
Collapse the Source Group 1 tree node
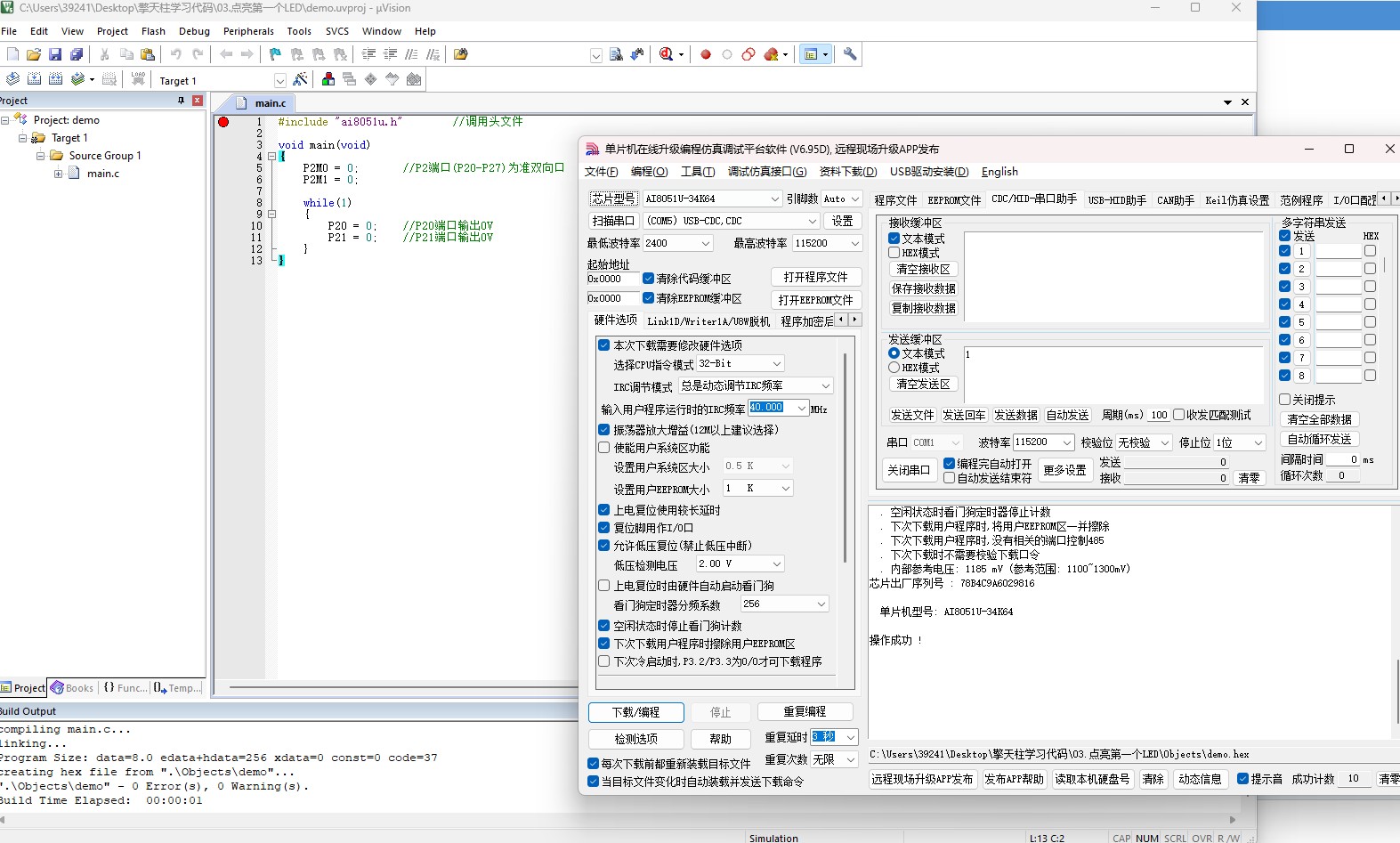point(40,156)
